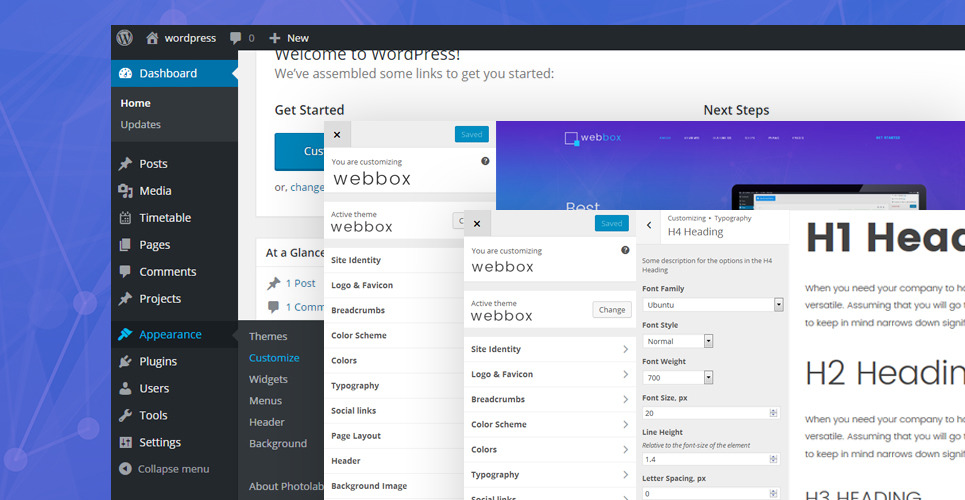The image size is (965, 500).
Task: Open Plugins via its plug icon
Action: coord(125,362)
